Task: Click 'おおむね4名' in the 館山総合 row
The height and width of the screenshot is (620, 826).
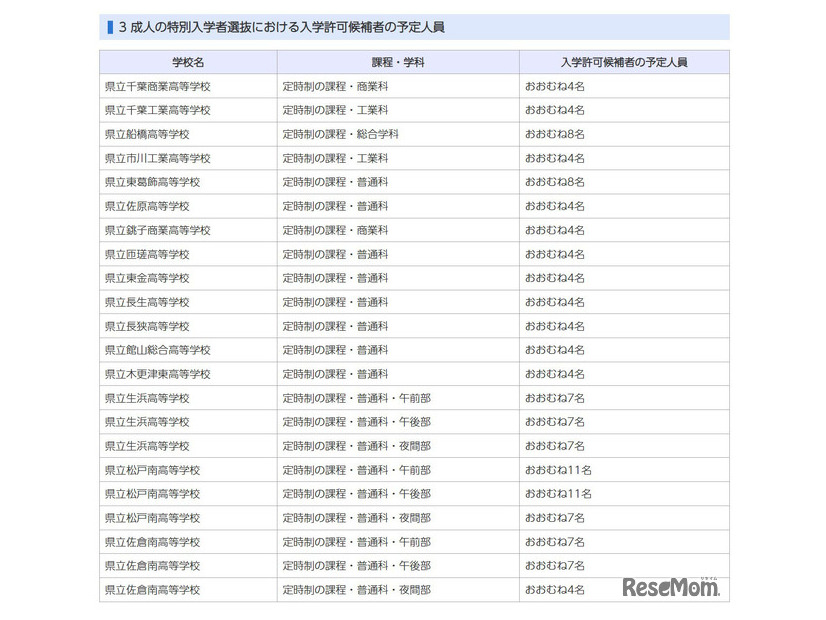Action: 555,350
